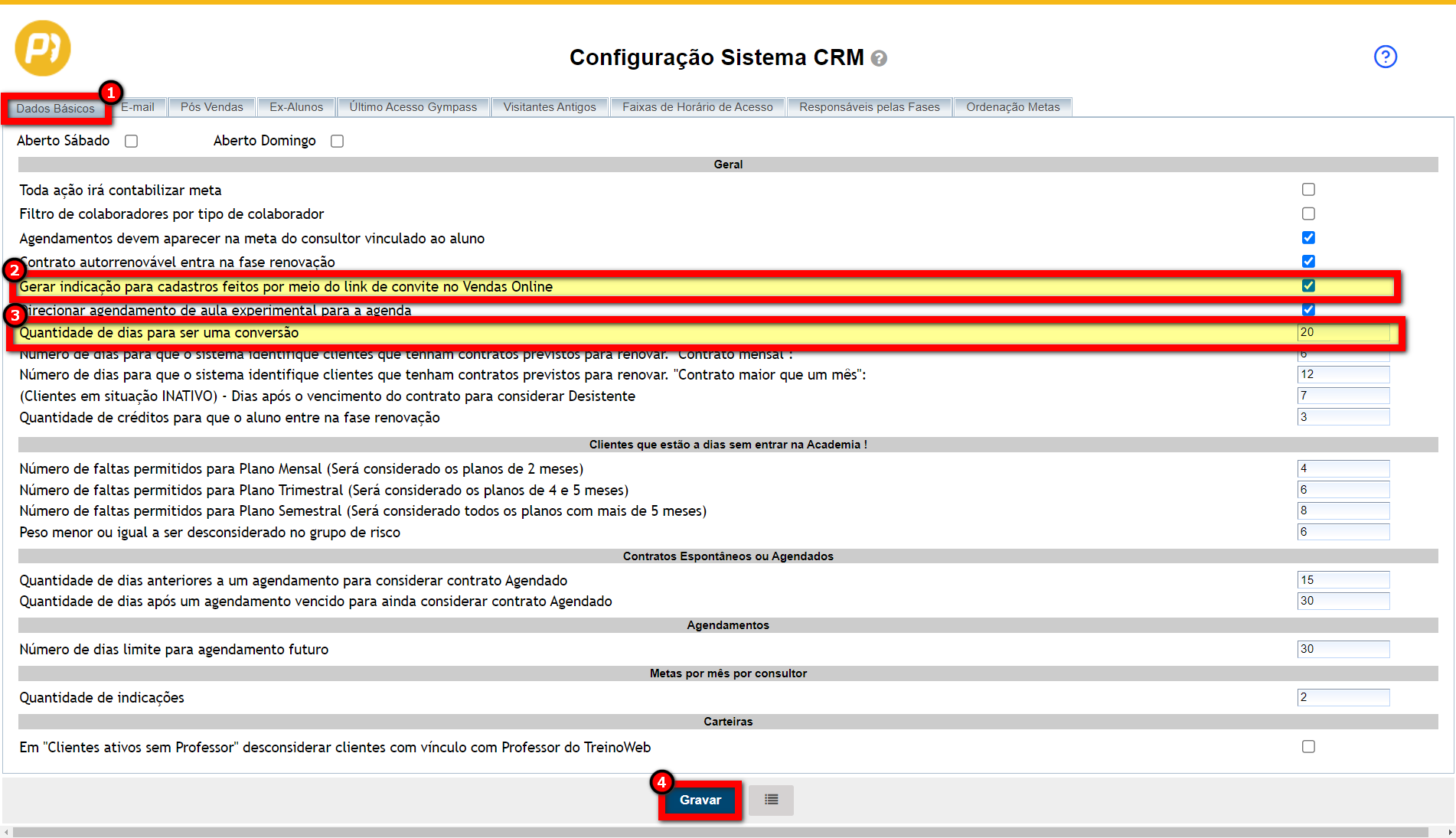Select the Último Acesso Gympass tab
This screenshot has width=1456, height=838.
click(413, 107)
